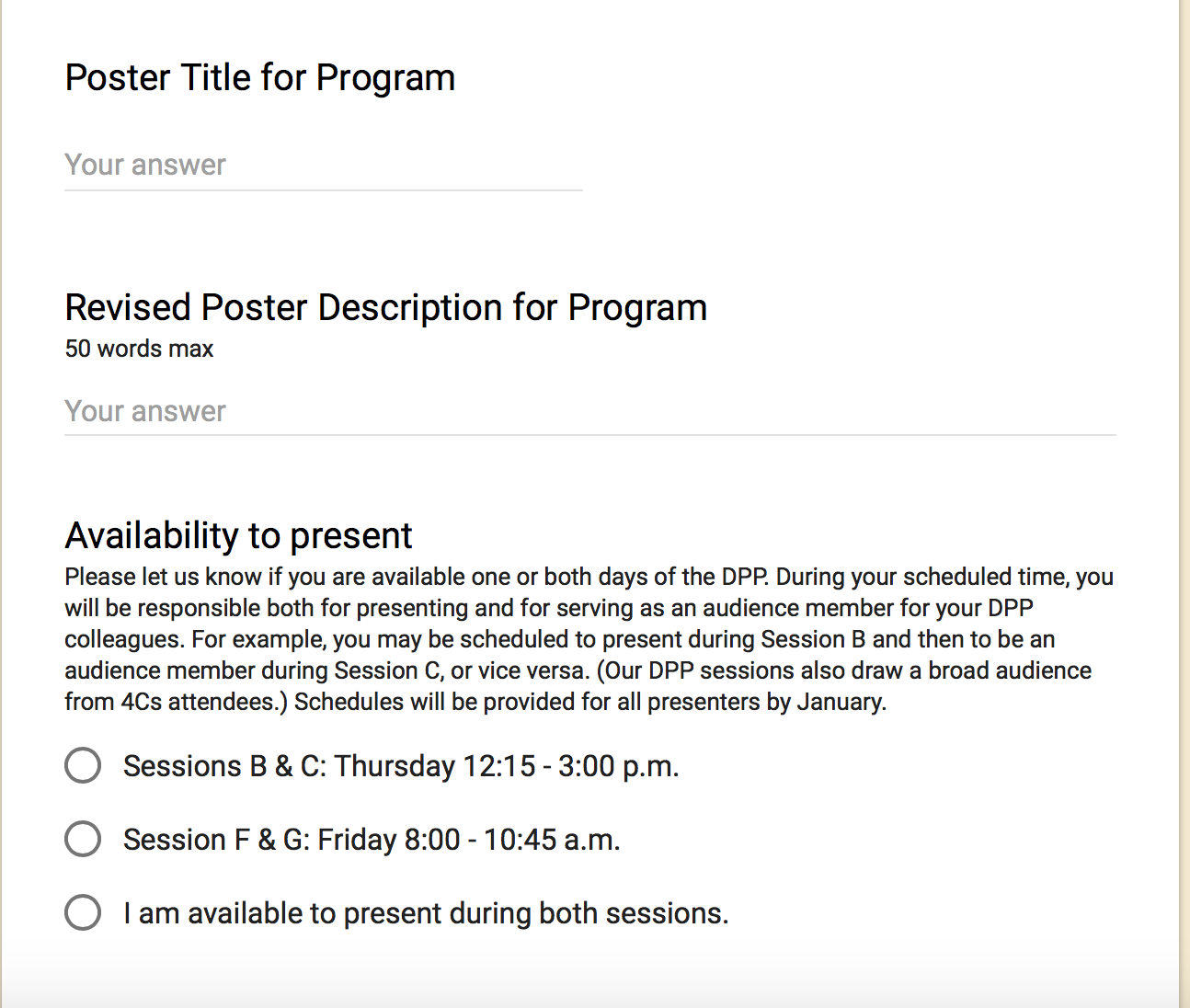Click the 'Poster Title for Program' heading

260,78
